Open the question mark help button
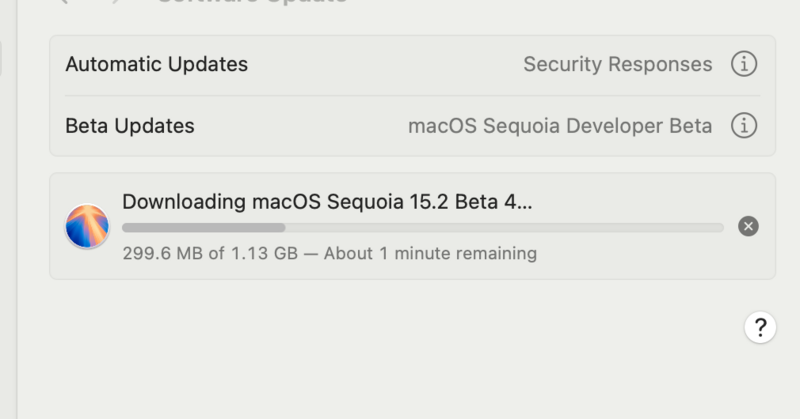800x419 pixels. (760, 326)
